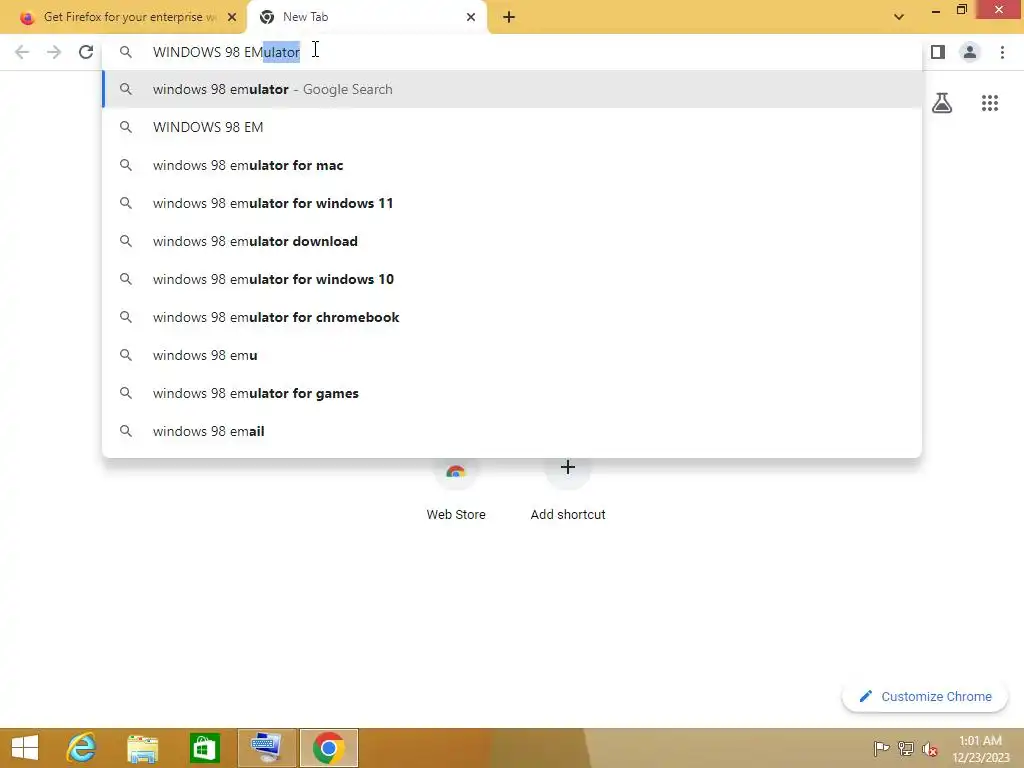Choose windows 98 emulator for windows 11
This screenshot has width=1024, height=768.
pos(512,203)
